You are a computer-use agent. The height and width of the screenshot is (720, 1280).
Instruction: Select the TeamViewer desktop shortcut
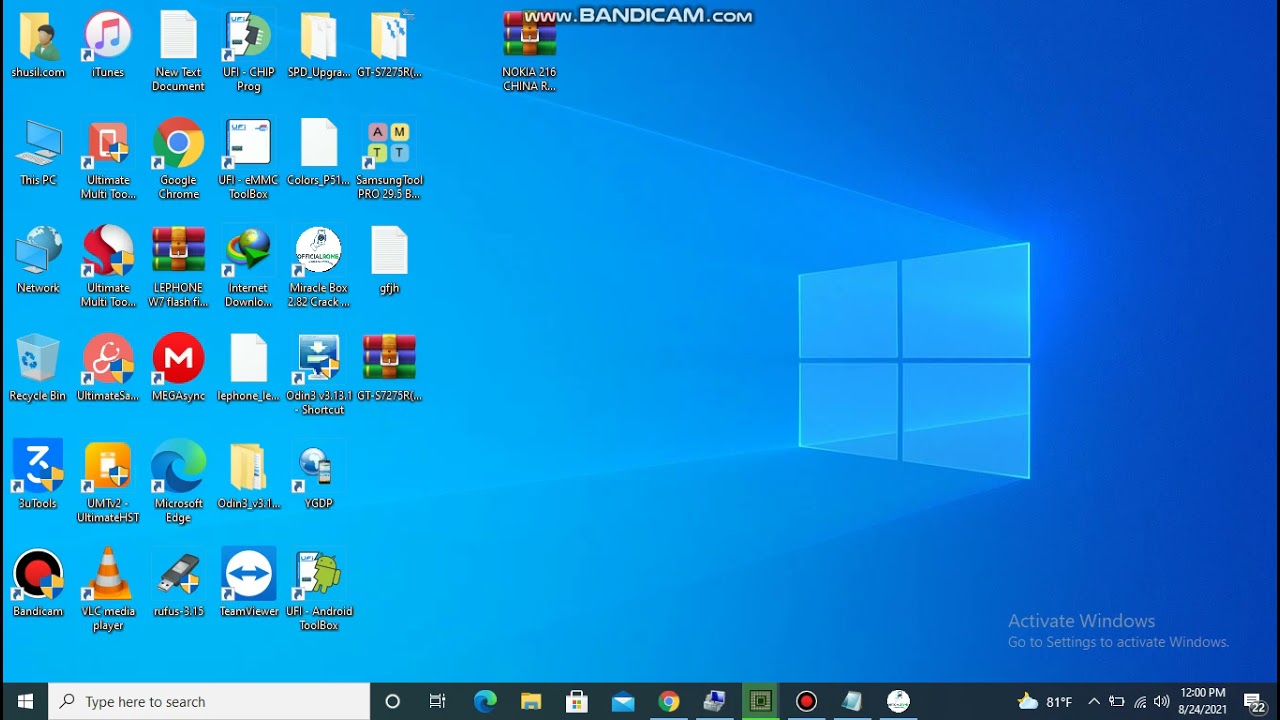[248, 585]
